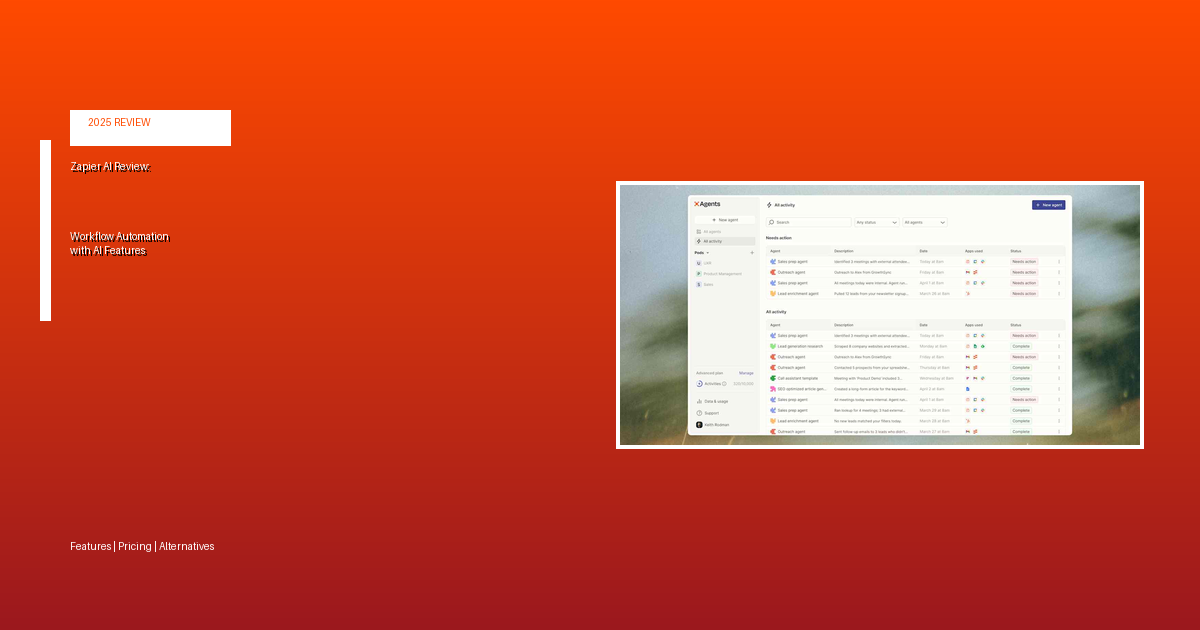Image resolution: width=1200 pixels, height=630 pixels.
Task: Select 'Scraped 8 company websites' description
Action: (872, 346)
